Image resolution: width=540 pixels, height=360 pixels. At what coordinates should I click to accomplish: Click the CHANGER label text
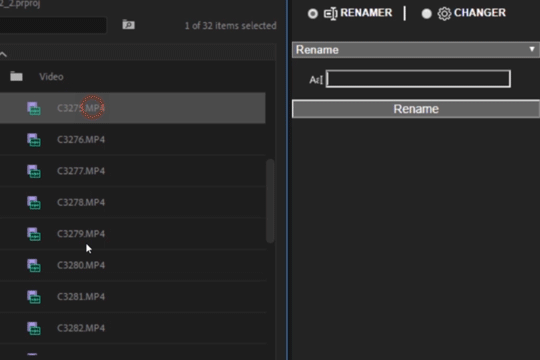click(480, 13)
